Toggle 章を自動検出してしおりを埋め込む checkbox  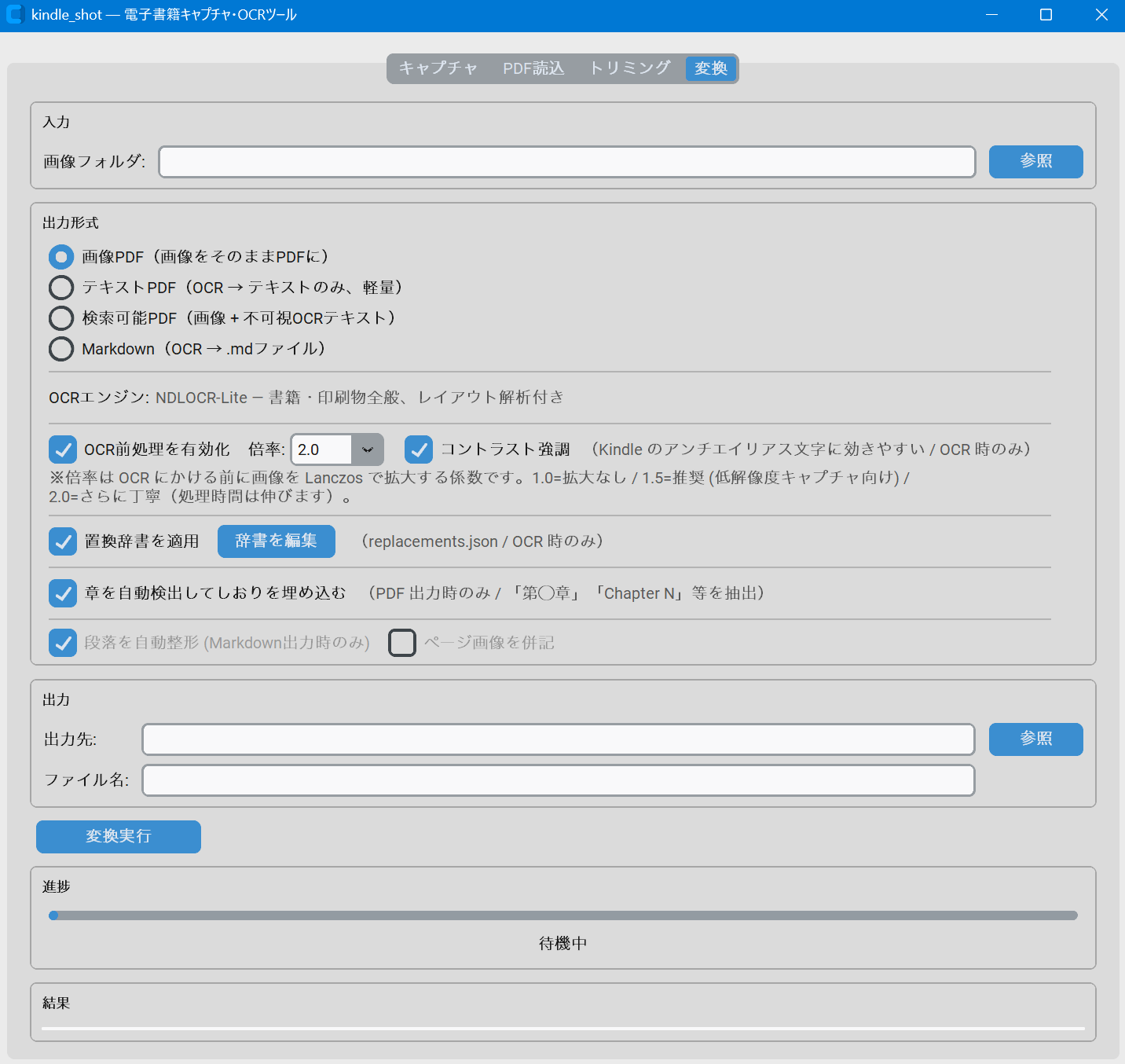click(63, 593)
